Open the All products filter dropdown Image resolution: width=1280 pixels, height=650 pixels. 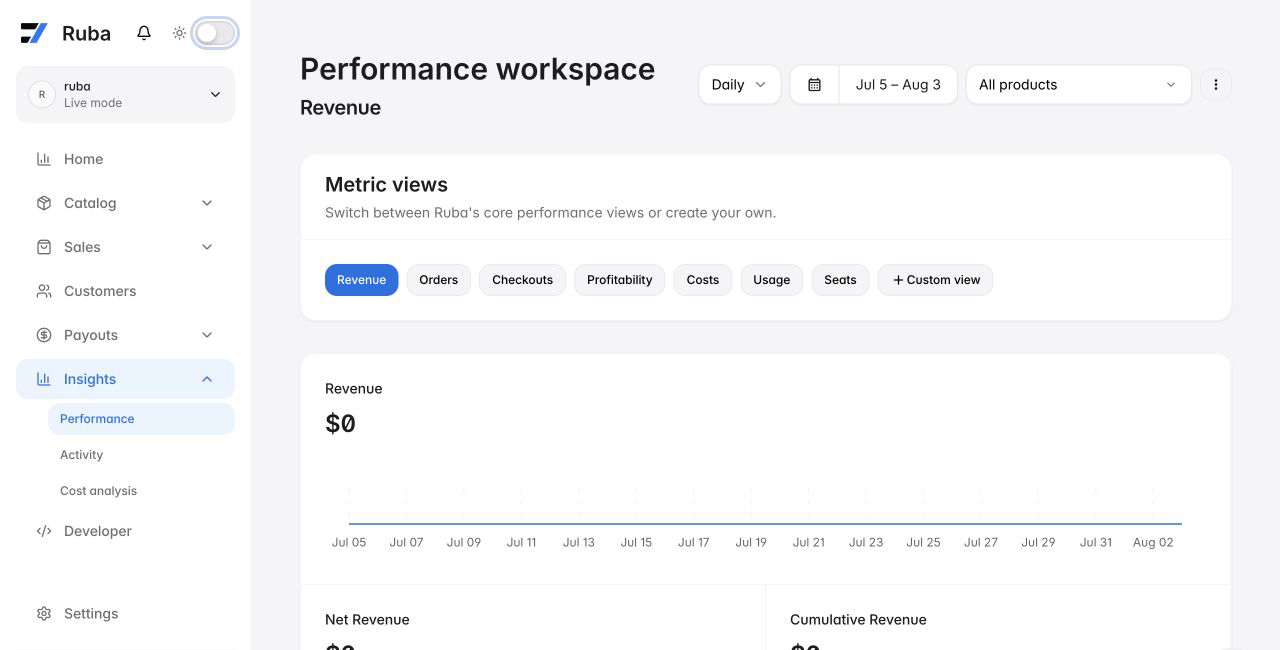(1078, 85)
